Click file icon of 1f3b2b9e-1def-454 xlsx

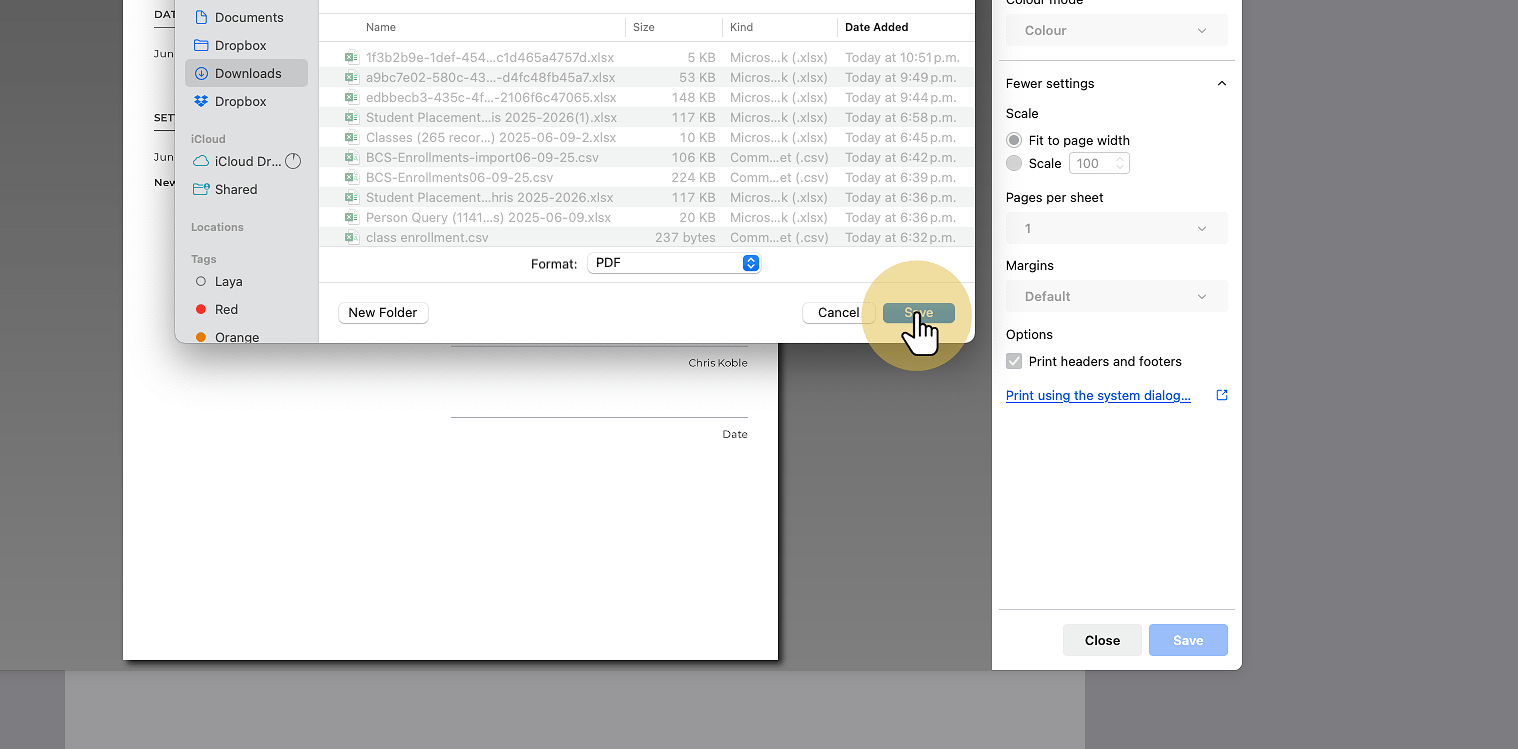[351, 57]
